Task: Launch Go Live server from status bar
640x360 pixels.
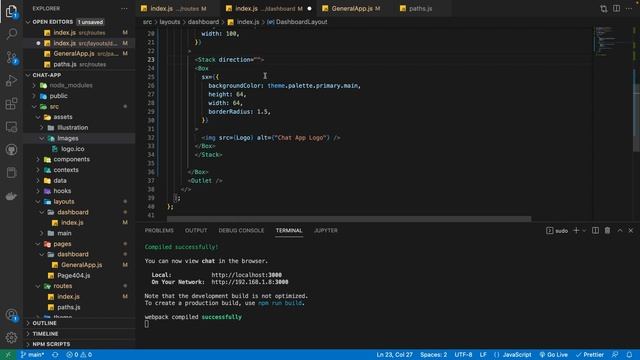Action: point(553,355)
